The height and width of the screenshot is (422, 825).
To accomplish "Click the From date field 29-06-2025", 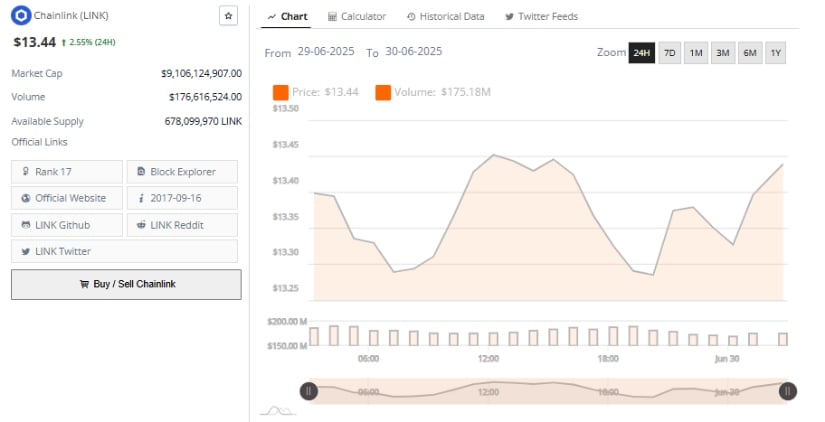I will pos(326,52).
